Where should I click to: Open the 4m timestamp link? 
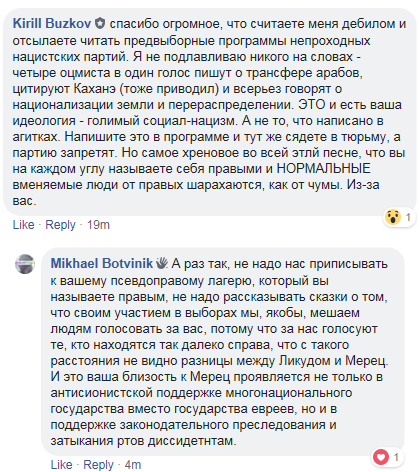[x=133, y=464]
